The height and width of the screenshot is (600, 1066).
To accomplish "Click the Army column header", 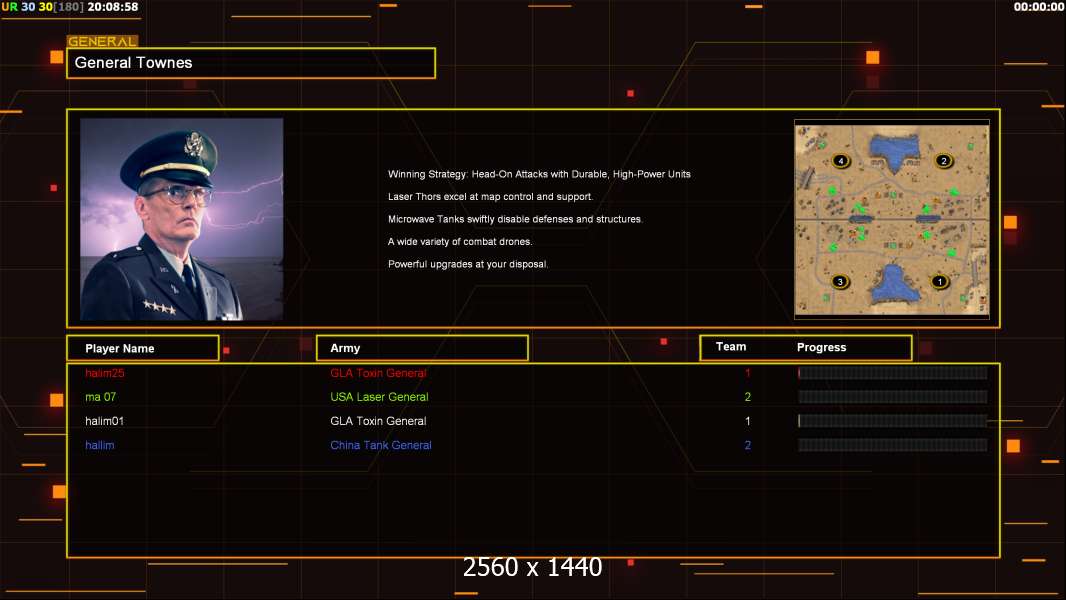I will (422, 348).
